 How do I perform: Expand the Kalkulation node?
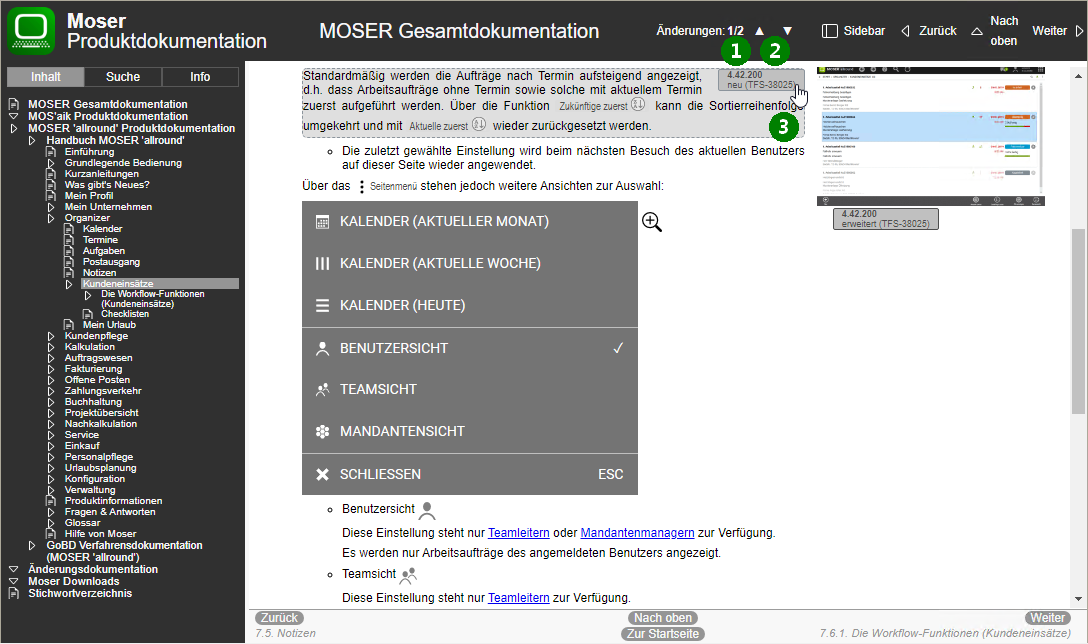[x=51, y=347]
